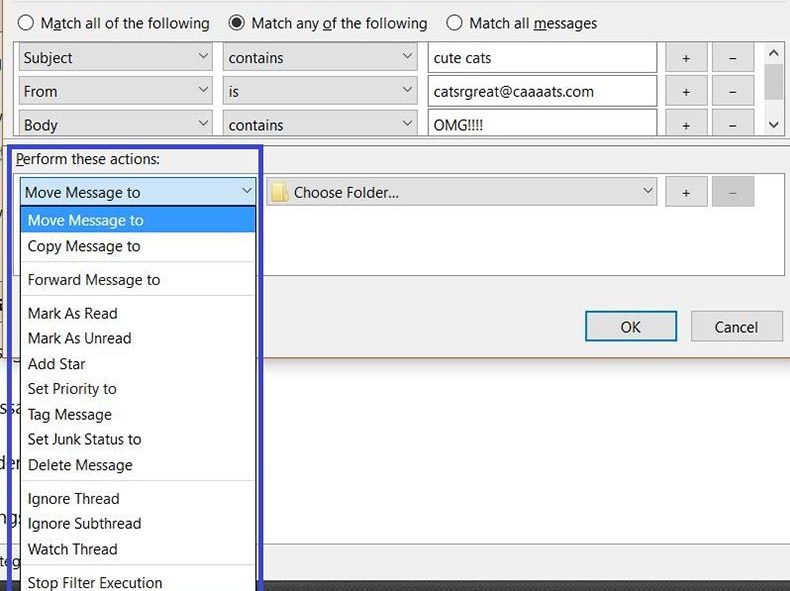Remove the Body condition row
The width and height of the screenshot is (790, 591).
click(x=733, y=124)
